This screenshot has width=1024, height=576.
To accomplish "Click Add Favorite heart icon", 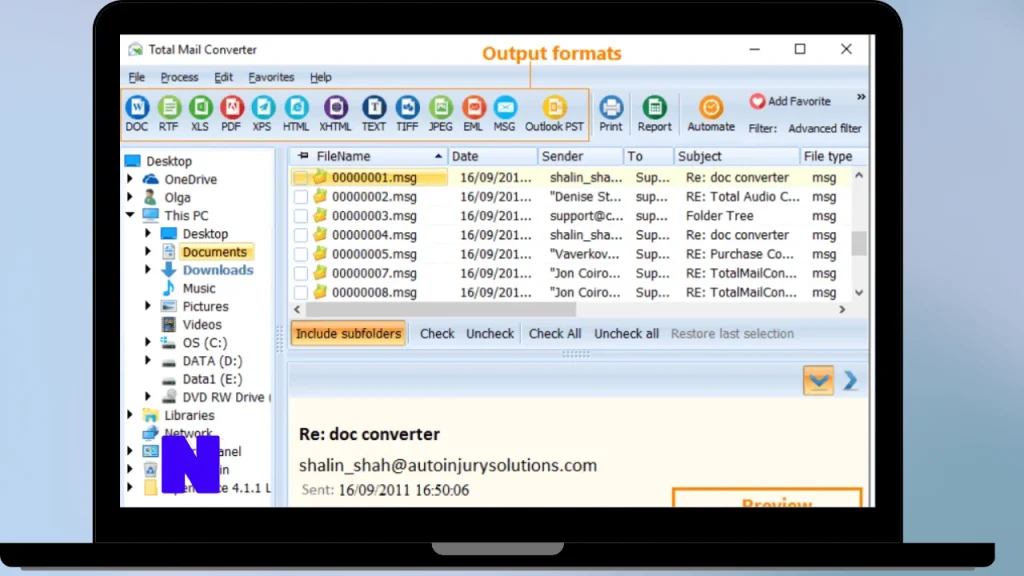I will tap(758, 101).
